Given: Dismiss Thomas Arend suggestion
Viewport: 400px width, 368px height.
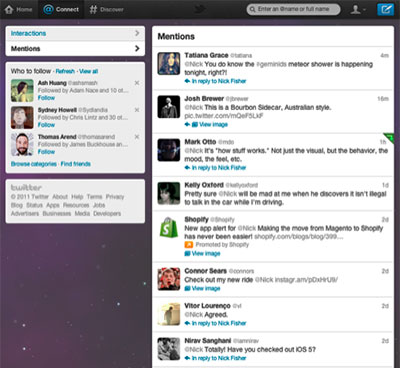Looking at the screenshot, I should pos(137,137).
